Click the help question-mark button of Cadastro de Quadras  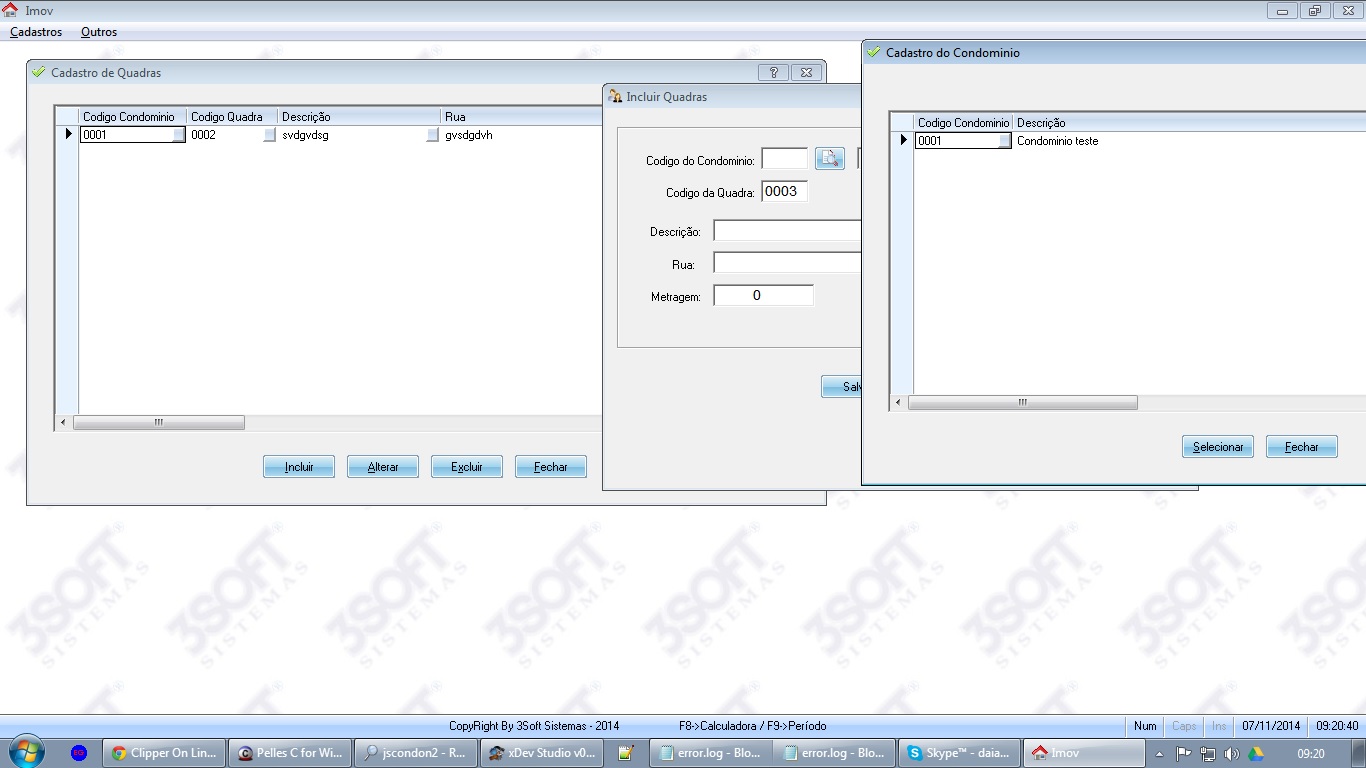point(773,72)
